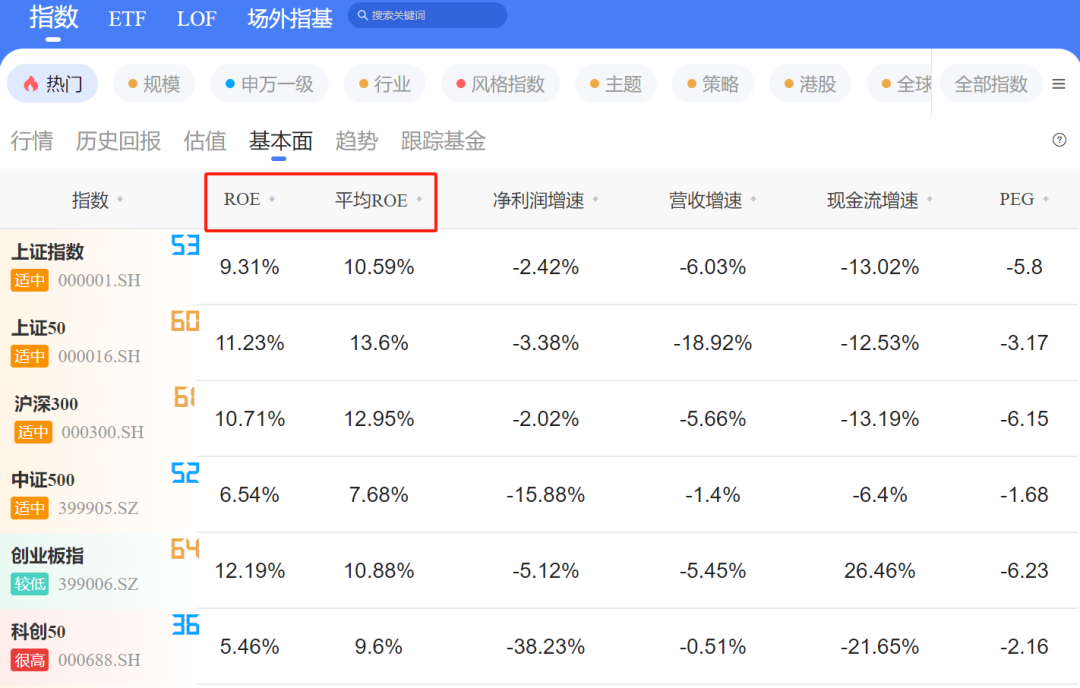Click the score badge 53 for 上证指数
The height and width of the screenshot is (688, 1080).
(x=185, y=245)
